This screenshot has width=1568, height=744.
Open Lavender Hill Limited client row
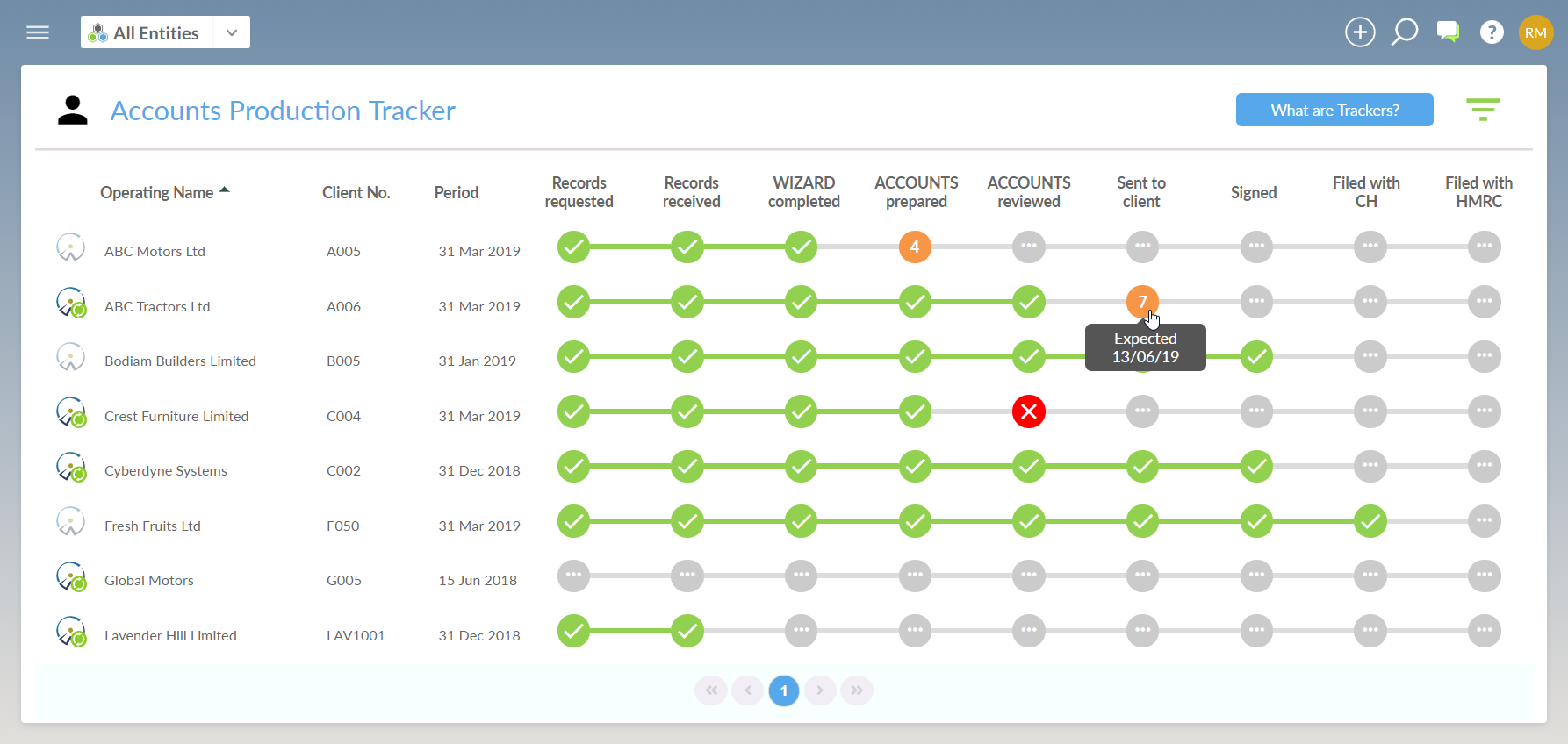click(x=170, y=635)
